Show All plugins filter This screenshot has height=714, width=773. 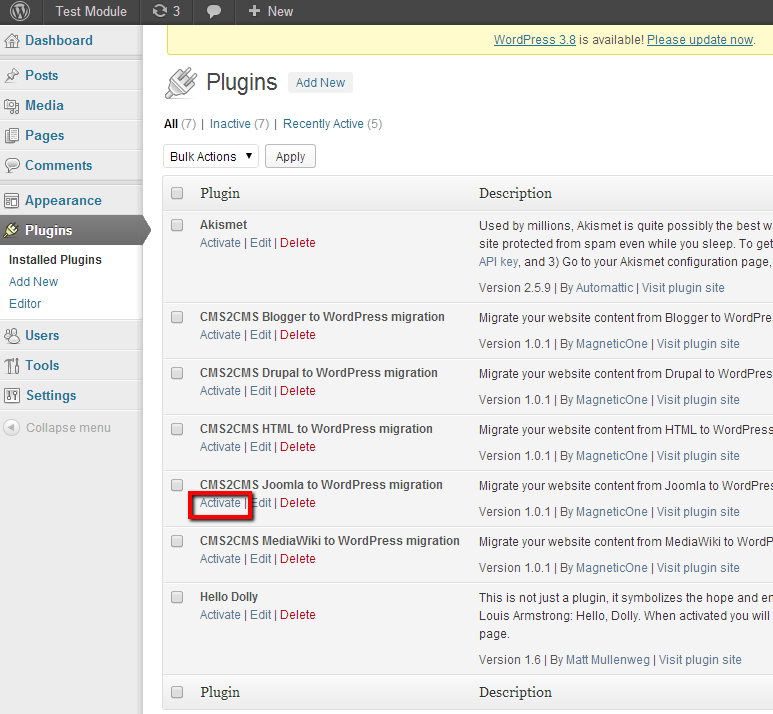coord(171,124)
